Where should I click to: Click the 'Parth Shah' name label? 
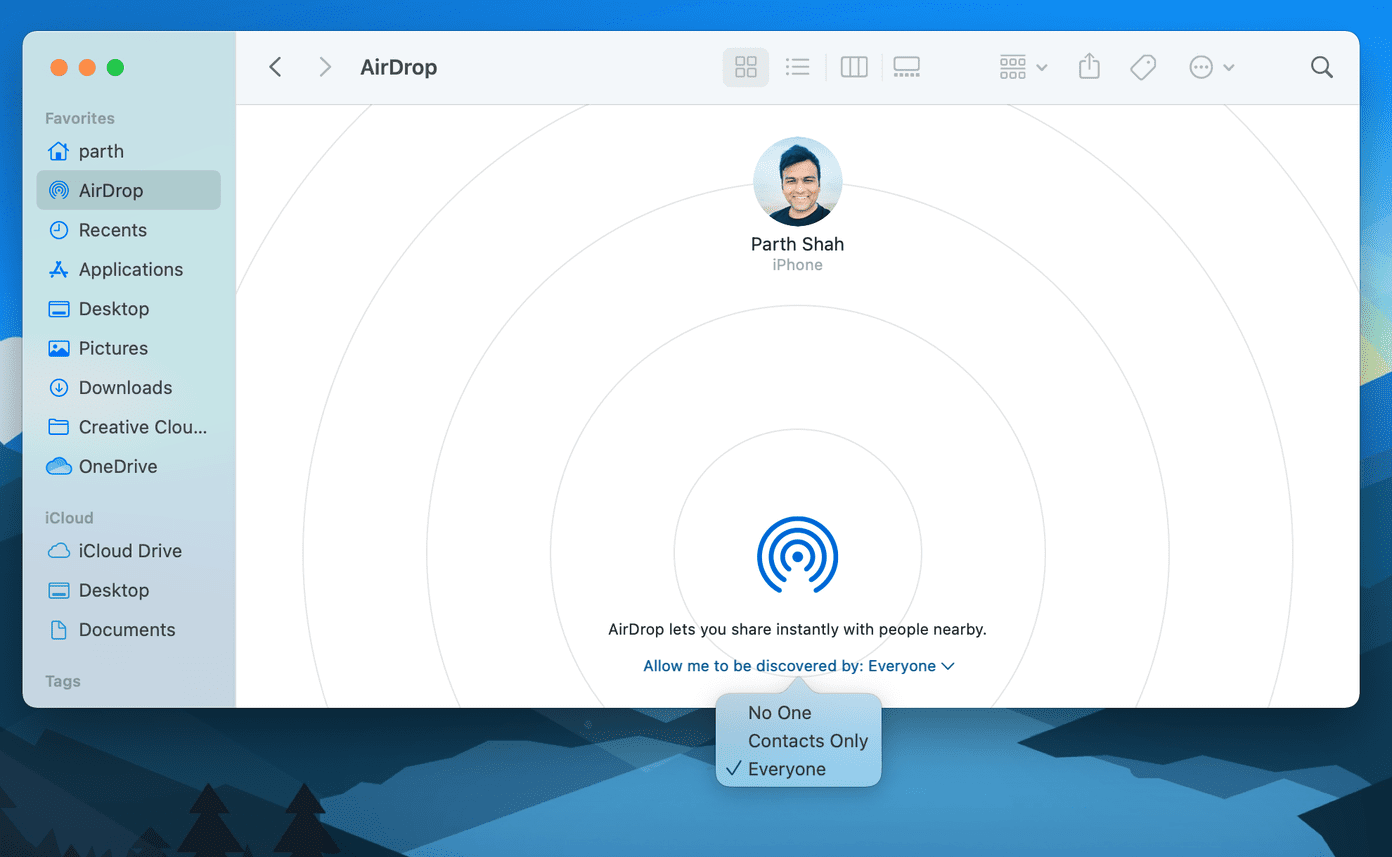(797, 244)
